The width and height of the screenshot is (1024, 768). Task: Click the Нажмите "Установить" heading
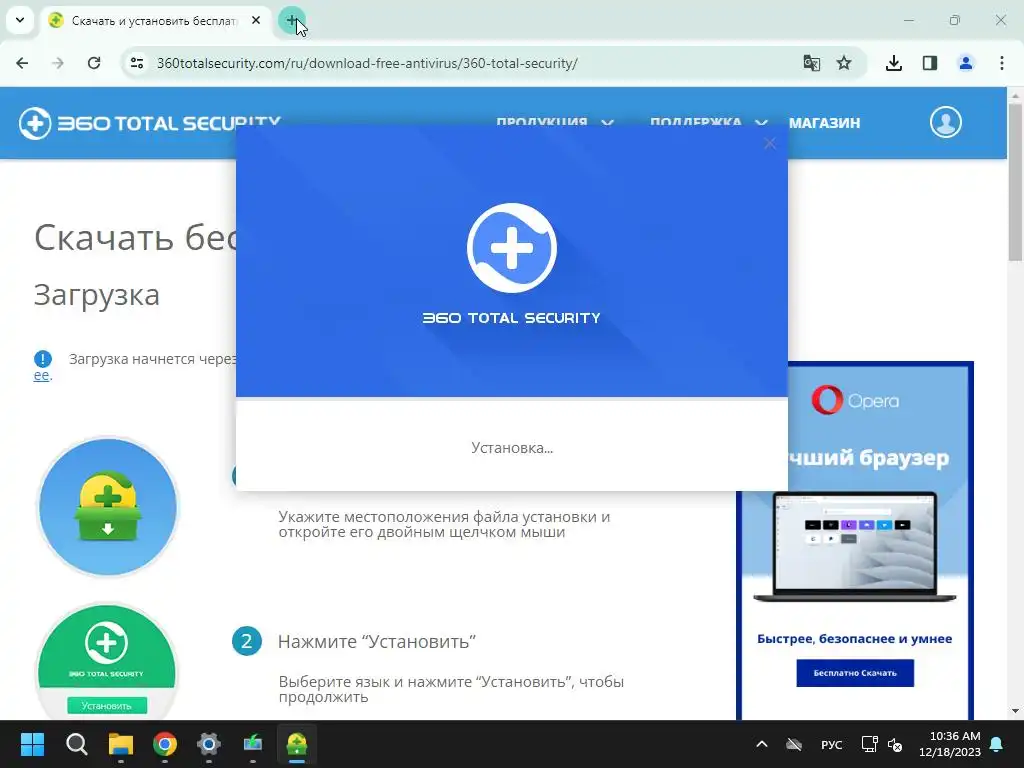377,641
